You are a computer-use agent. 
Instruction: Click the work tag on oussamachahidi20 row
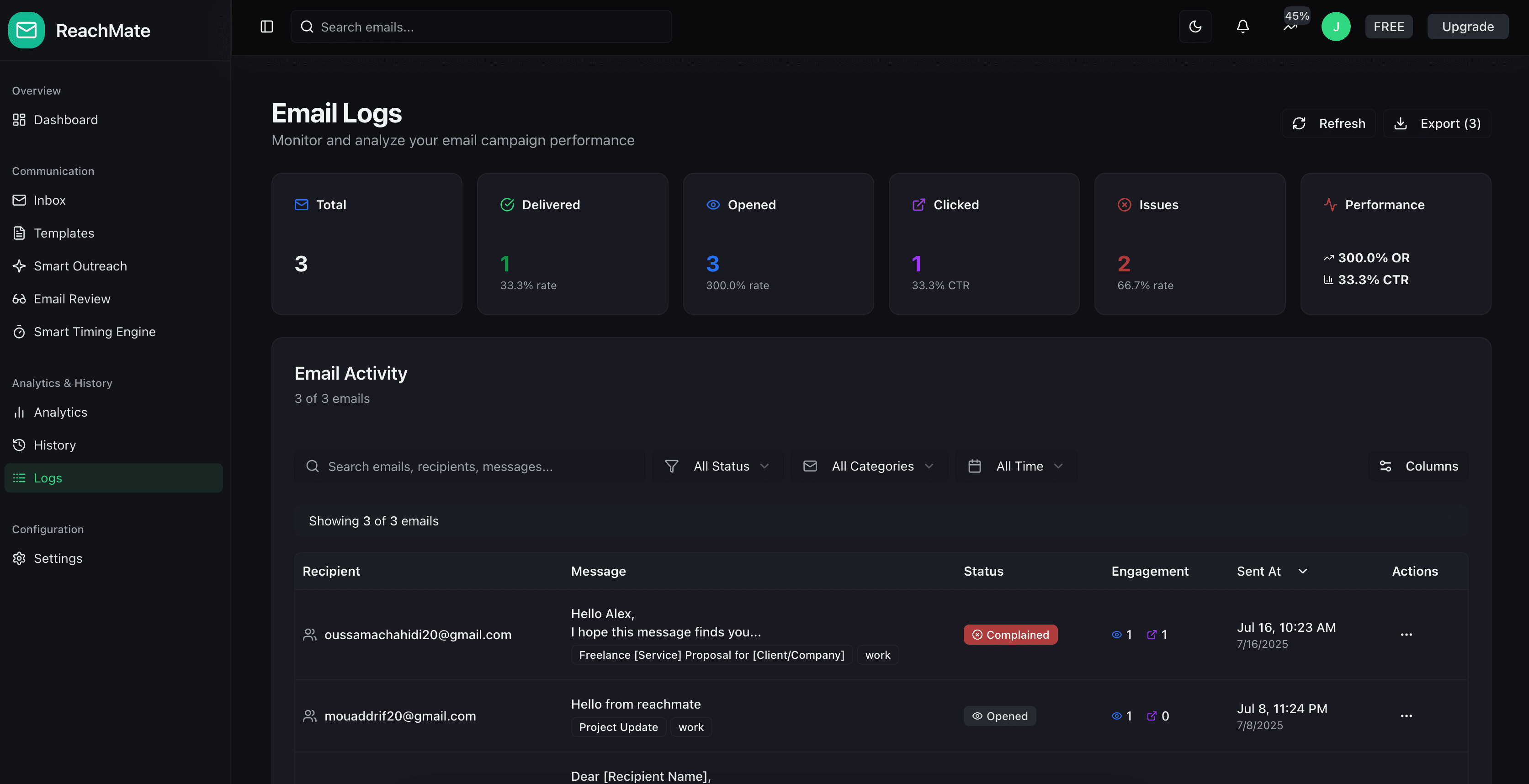(x=877, y=655)
